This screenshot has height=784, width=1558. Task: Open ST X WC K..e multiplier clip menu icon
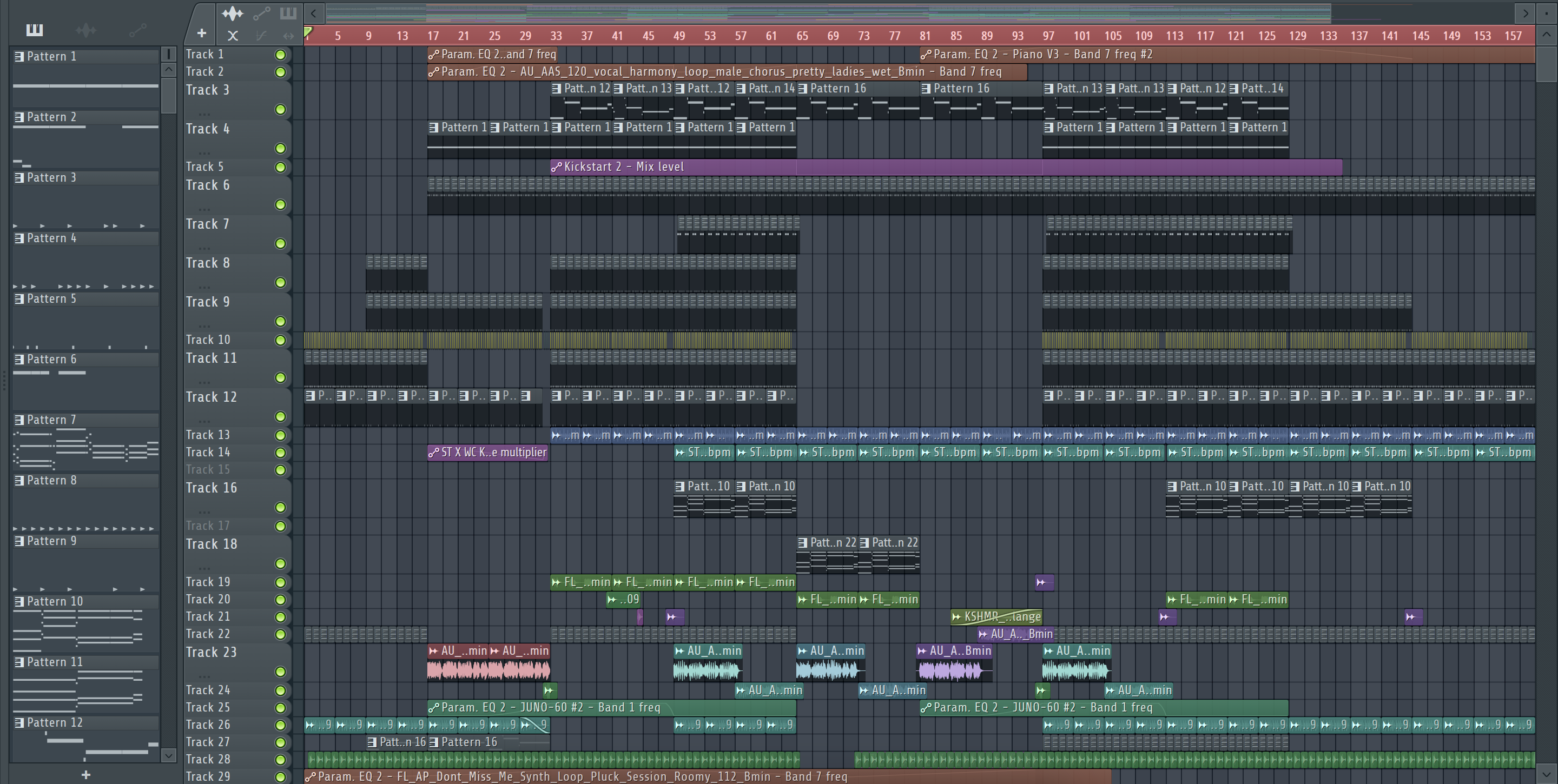click(434, 452)
